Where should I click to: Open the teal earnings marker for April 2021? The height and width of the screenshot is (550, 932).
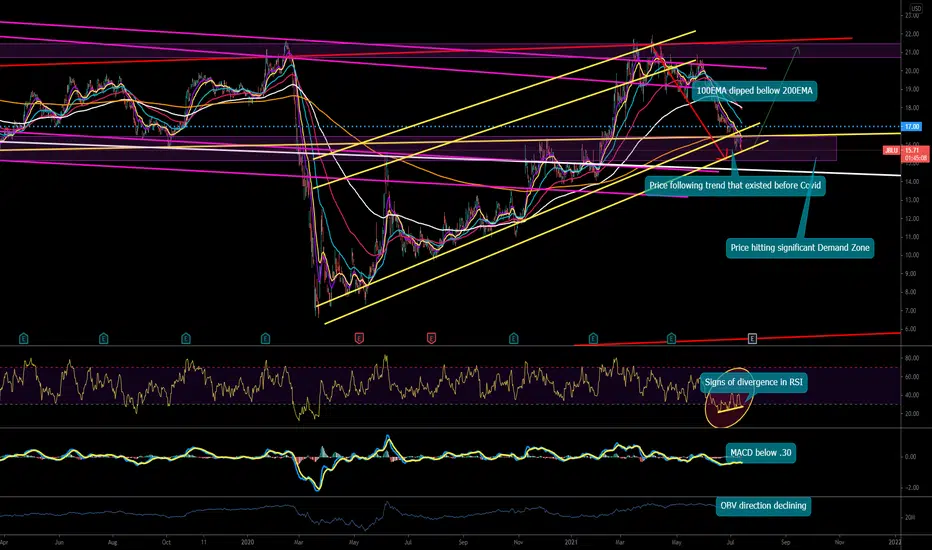click(671, 339)
